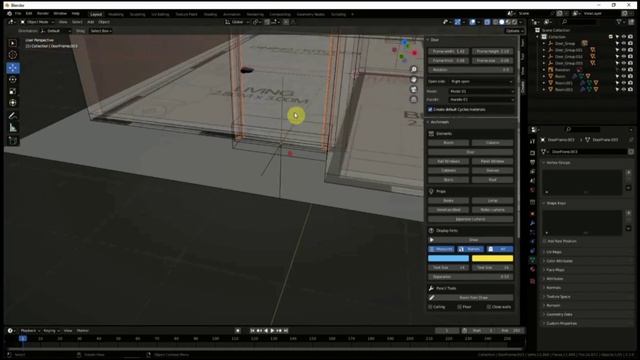The width and height of the screenshot is (640, 360).
Task: Open the Render menu
Action: click(42, 13)
